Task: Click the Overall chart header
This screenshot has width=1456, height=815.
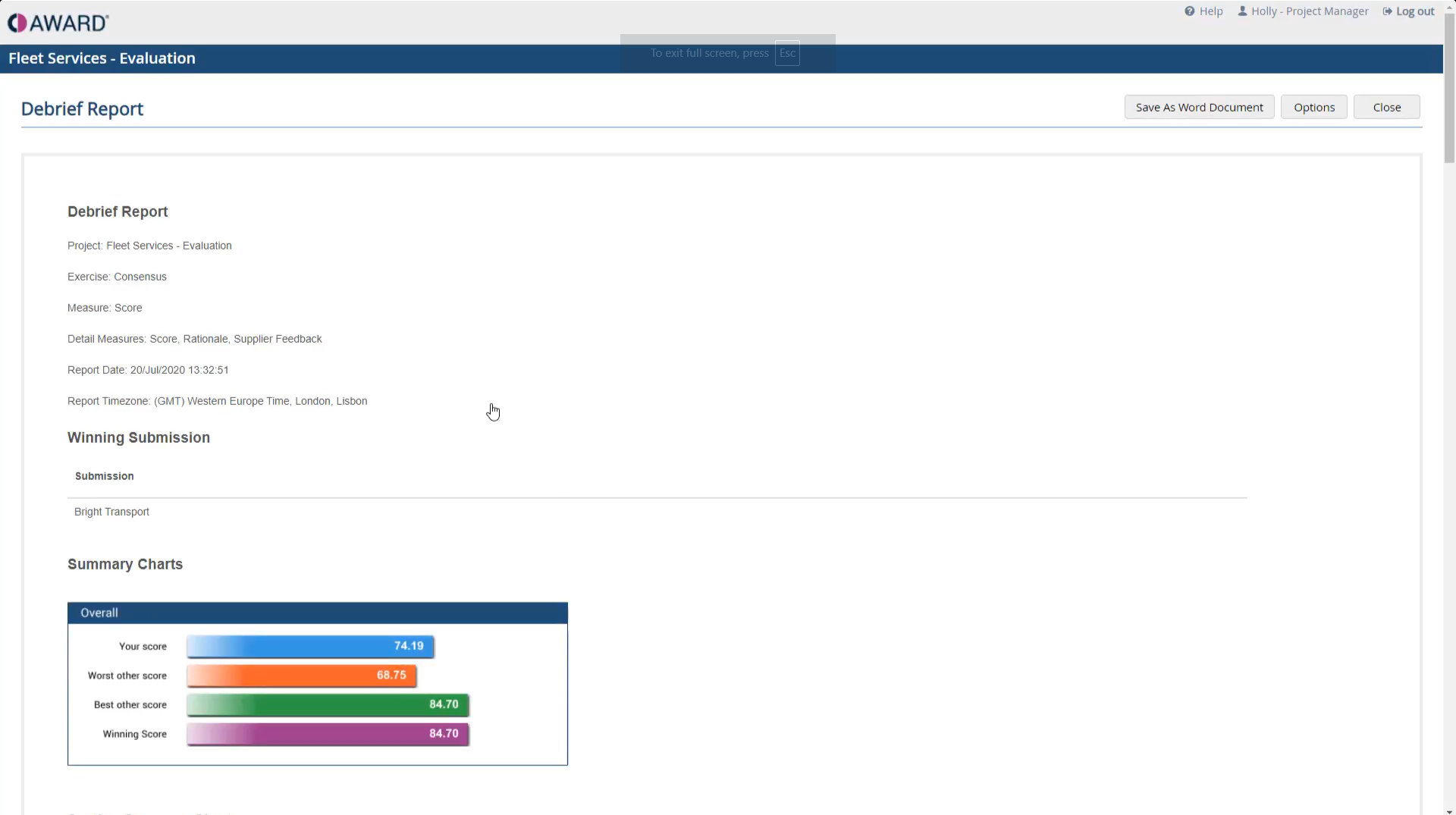Action: click(x=99, y=613)
